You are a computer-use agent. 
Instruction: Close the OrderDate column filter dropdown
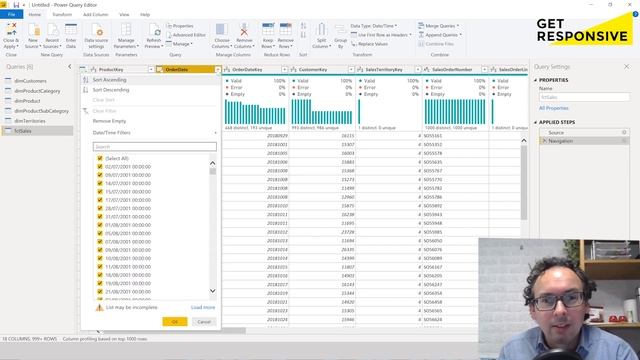point(218,70)
